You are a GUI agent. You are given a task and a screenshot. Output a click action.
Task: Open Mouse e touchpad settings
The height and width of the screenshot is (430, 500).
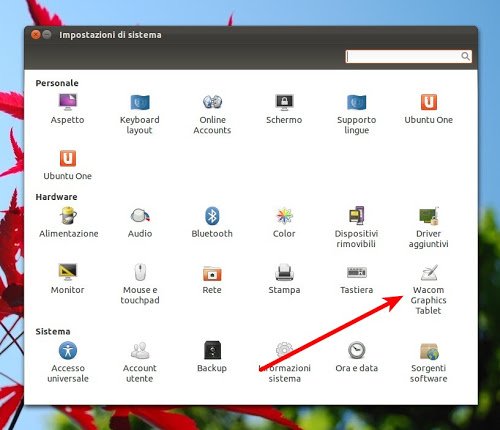tap(140, 284)
